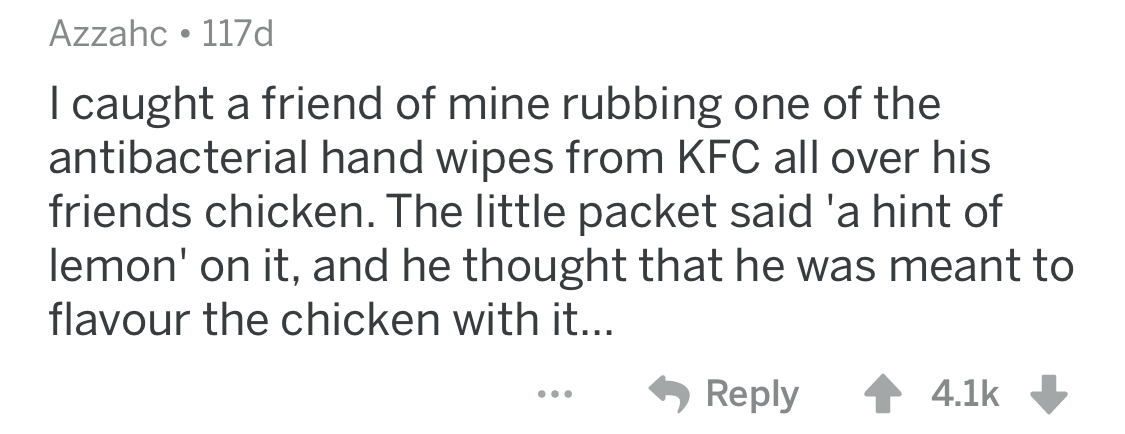Click the 4.1k vote score
1125x434 pixels.
coord(966,393)
